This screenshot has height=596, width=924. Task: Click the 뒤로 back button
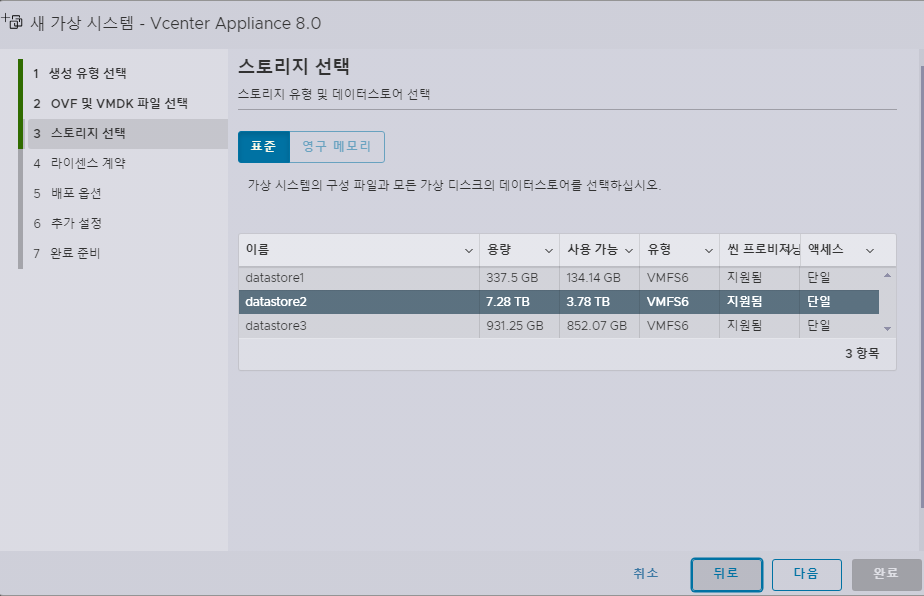point(726,574)
